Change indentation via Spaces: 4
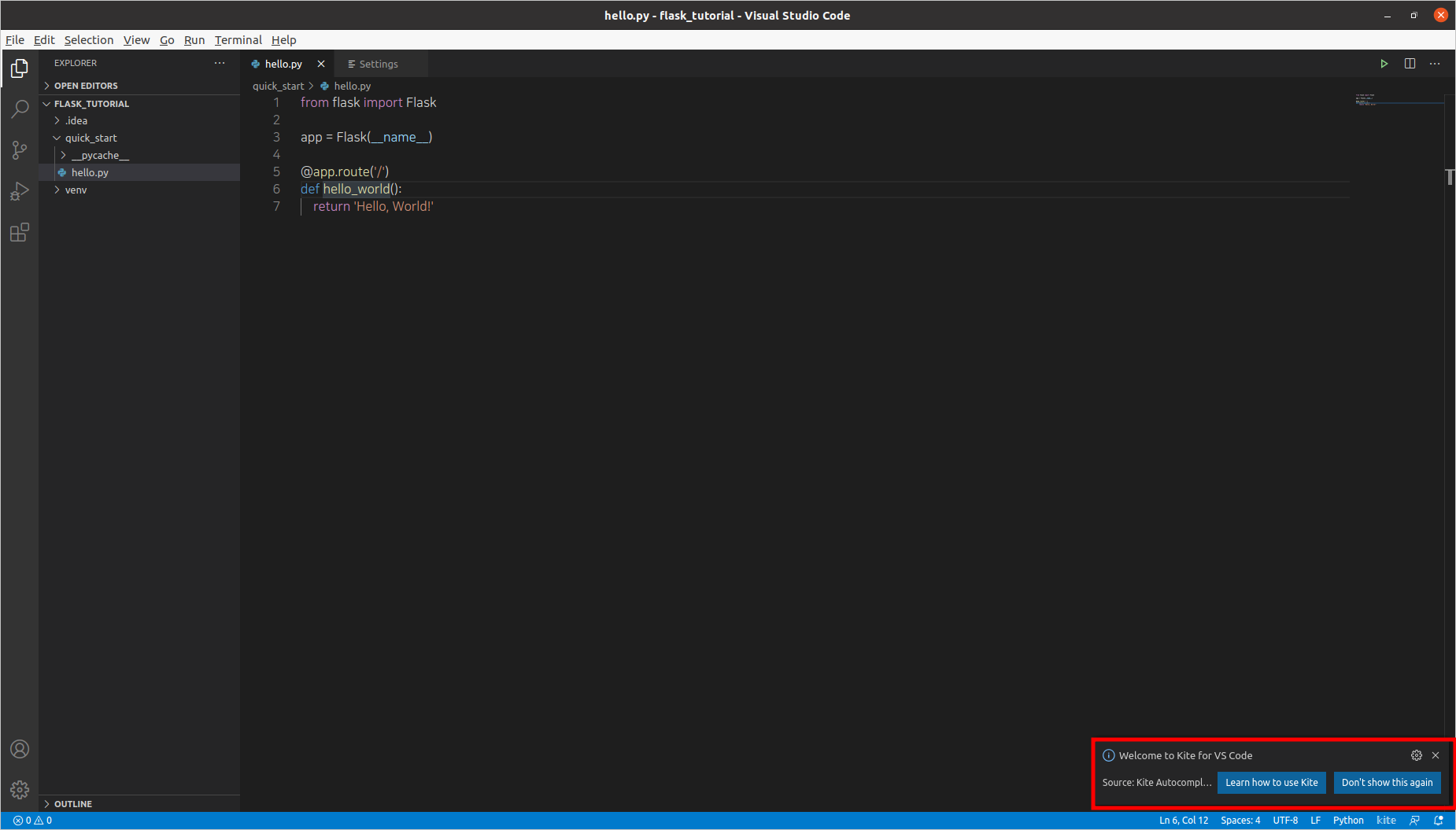1456x830 pixels. pos(1240,821)
